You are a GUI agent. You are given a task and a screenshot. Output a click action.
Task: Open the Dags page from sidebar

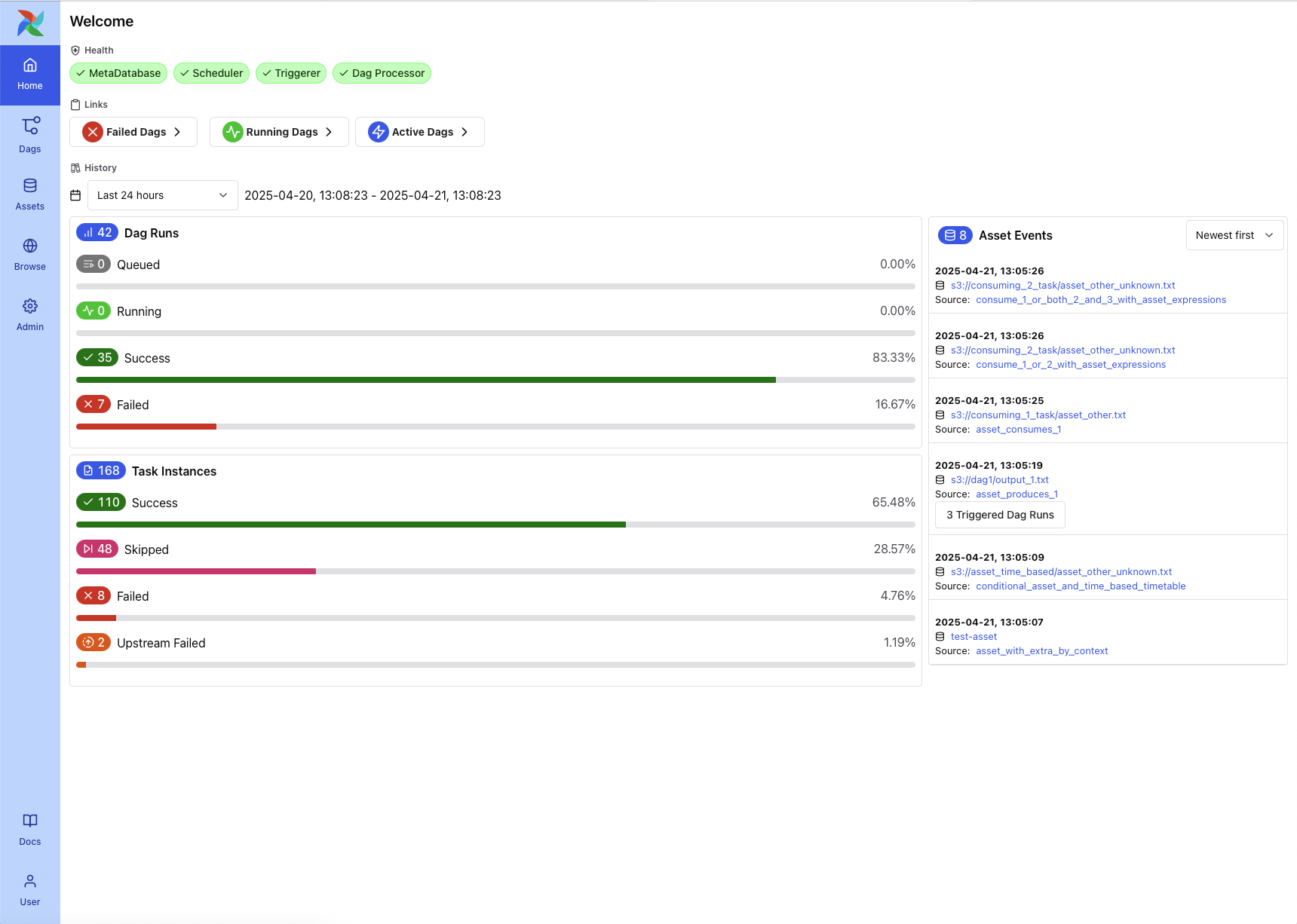click(29, 134)
